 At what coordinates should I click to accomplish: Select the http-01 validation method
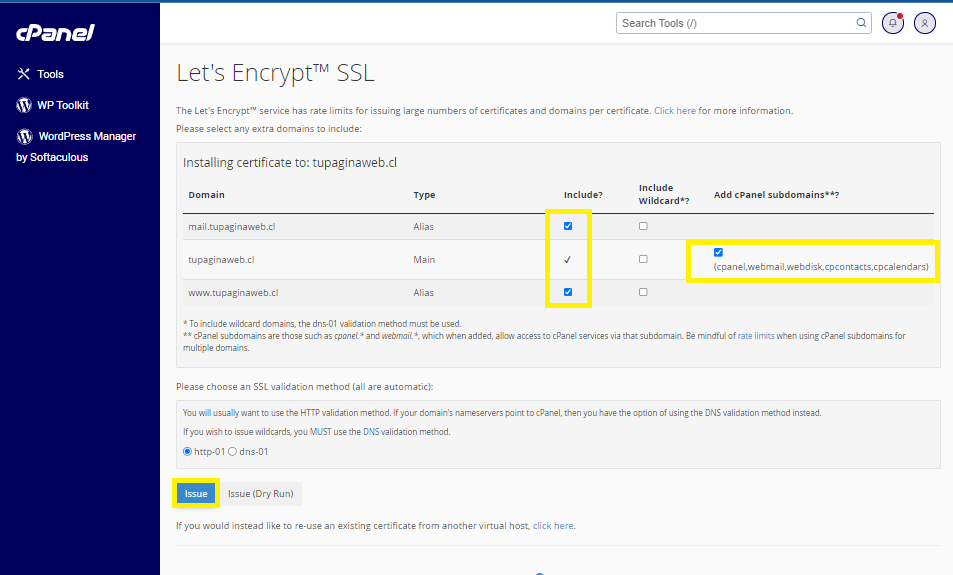pos(187,451)
